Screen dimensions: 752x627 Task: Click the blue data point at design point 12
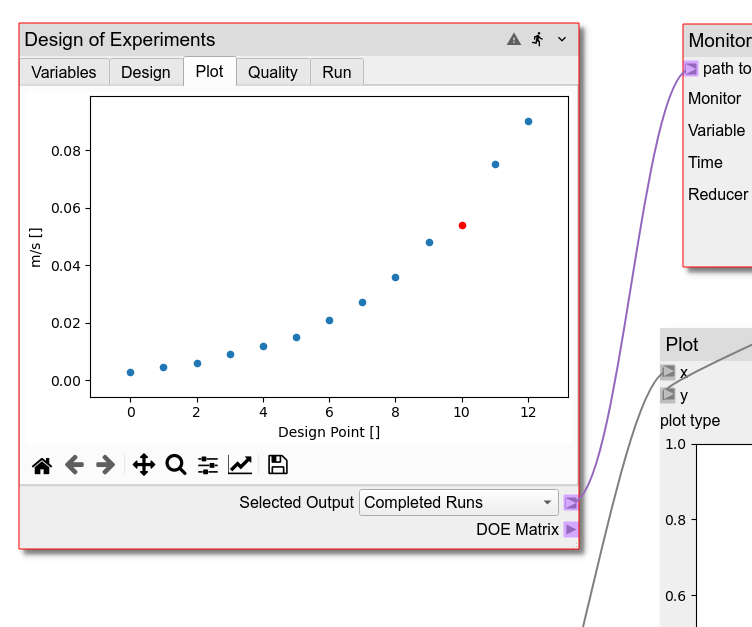click(529, 121)
